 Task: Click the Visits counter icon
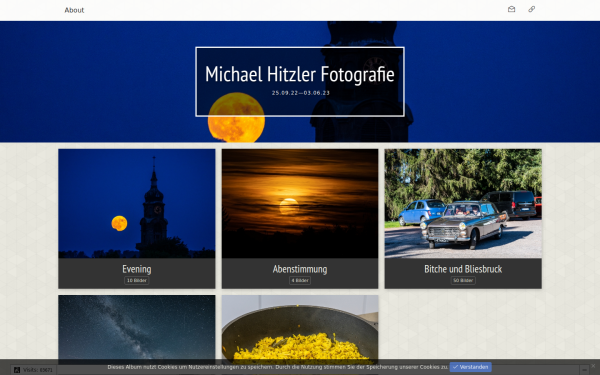coord(16,370)
